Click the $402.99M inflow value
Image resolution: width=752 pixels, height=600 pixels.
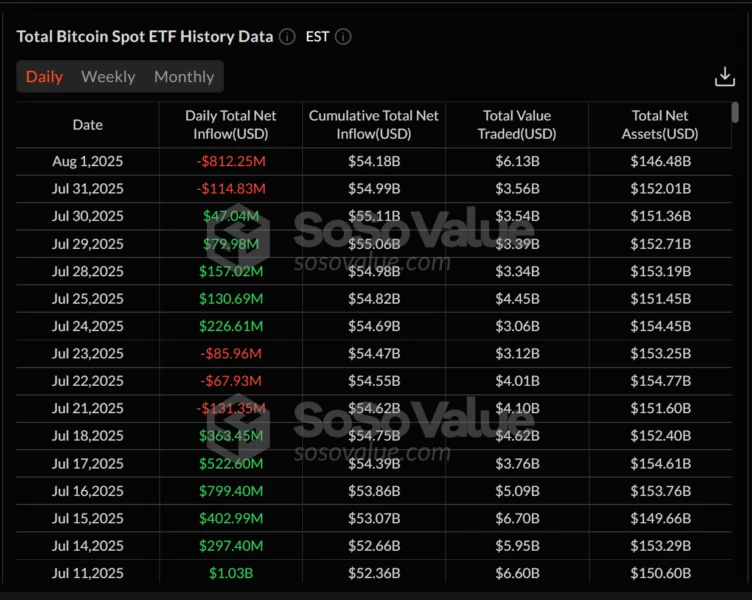[231, 518]
